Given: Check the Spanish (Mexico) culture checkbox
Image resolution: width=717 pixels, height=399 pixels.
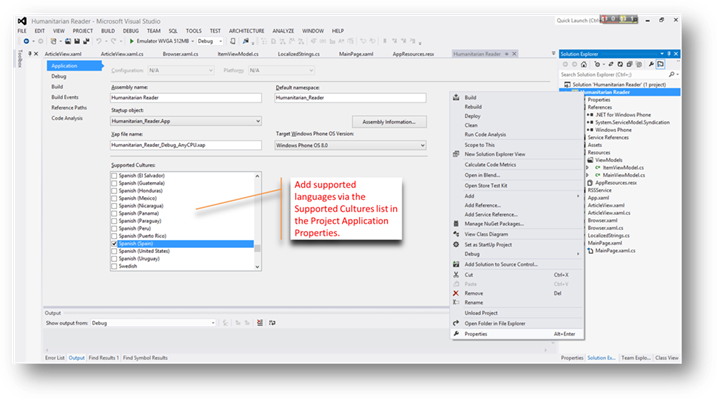Looking at the screenshot, I should pyautogui.click(x=114, y=198).
